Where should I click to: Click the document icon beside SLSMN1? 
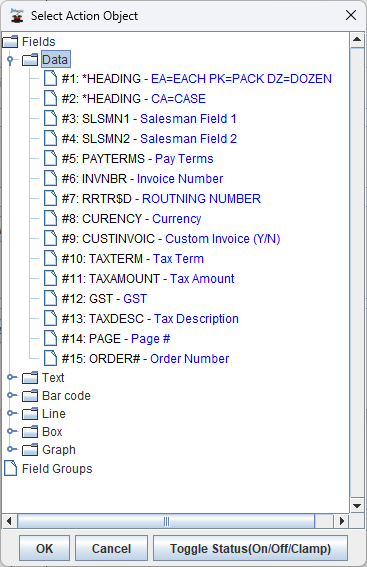point(50,119)
